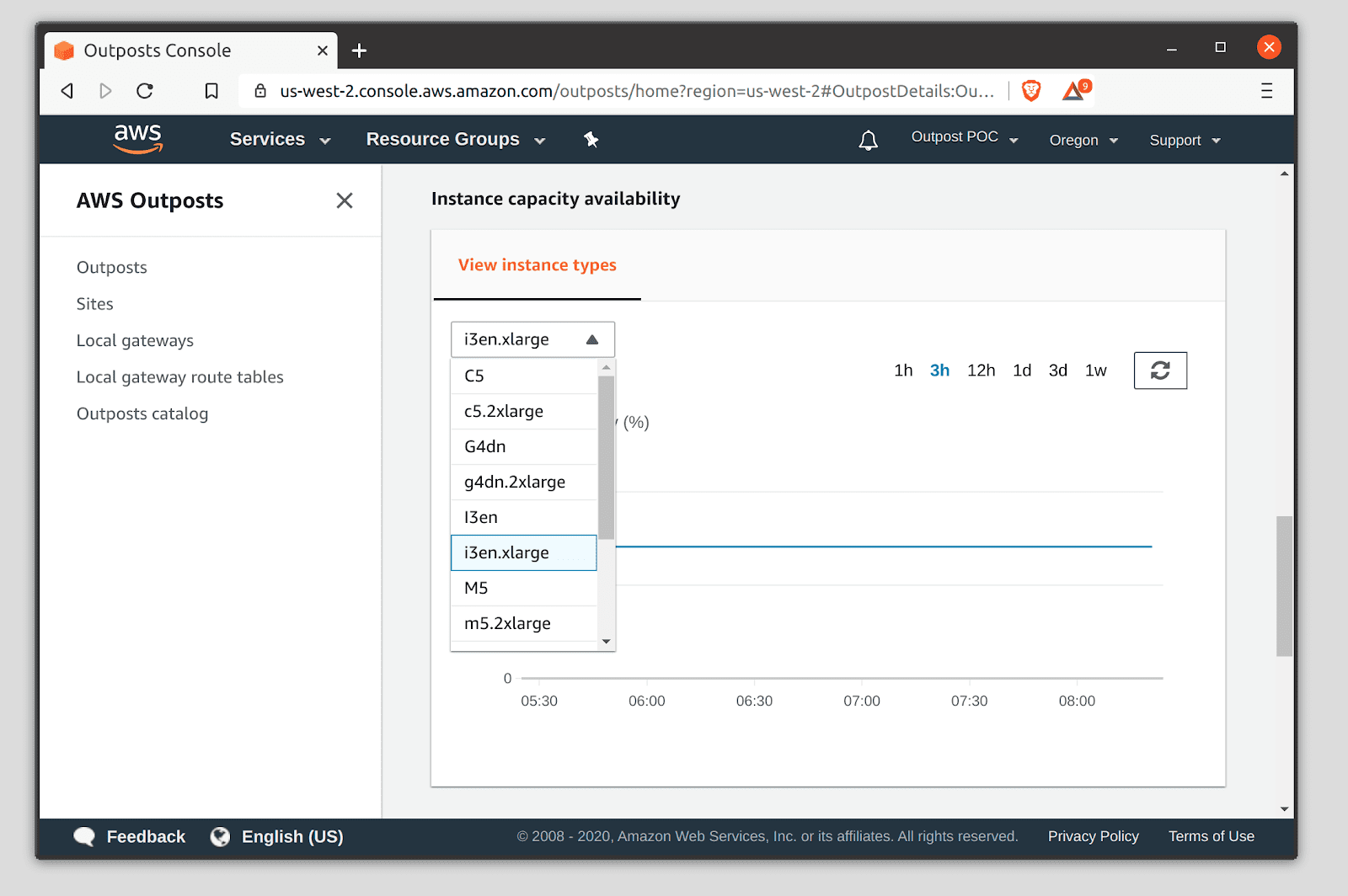Click the pin shortcuts icon

(591, 140)
